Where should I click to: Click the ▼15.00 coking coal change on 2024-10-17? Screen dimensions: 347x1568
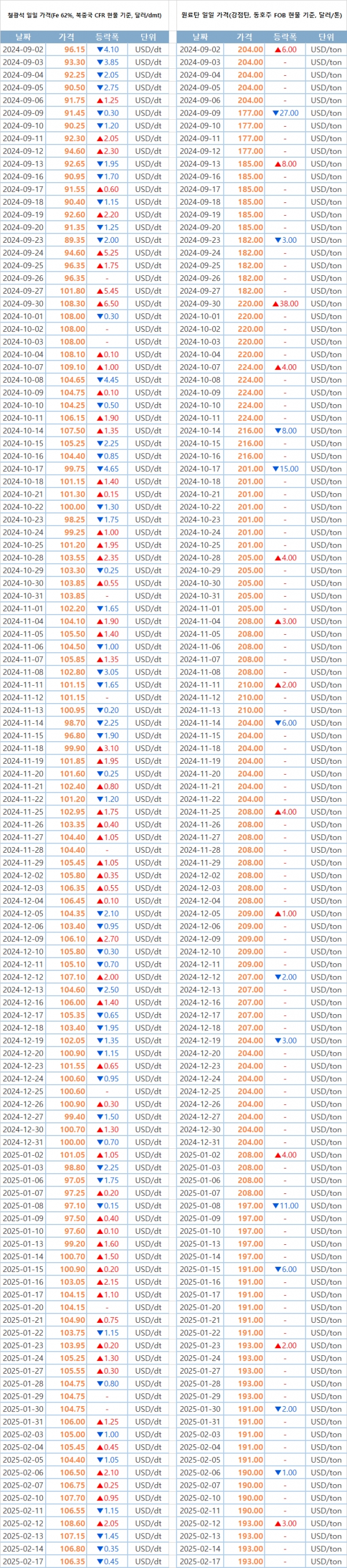[x=285, y=469]
